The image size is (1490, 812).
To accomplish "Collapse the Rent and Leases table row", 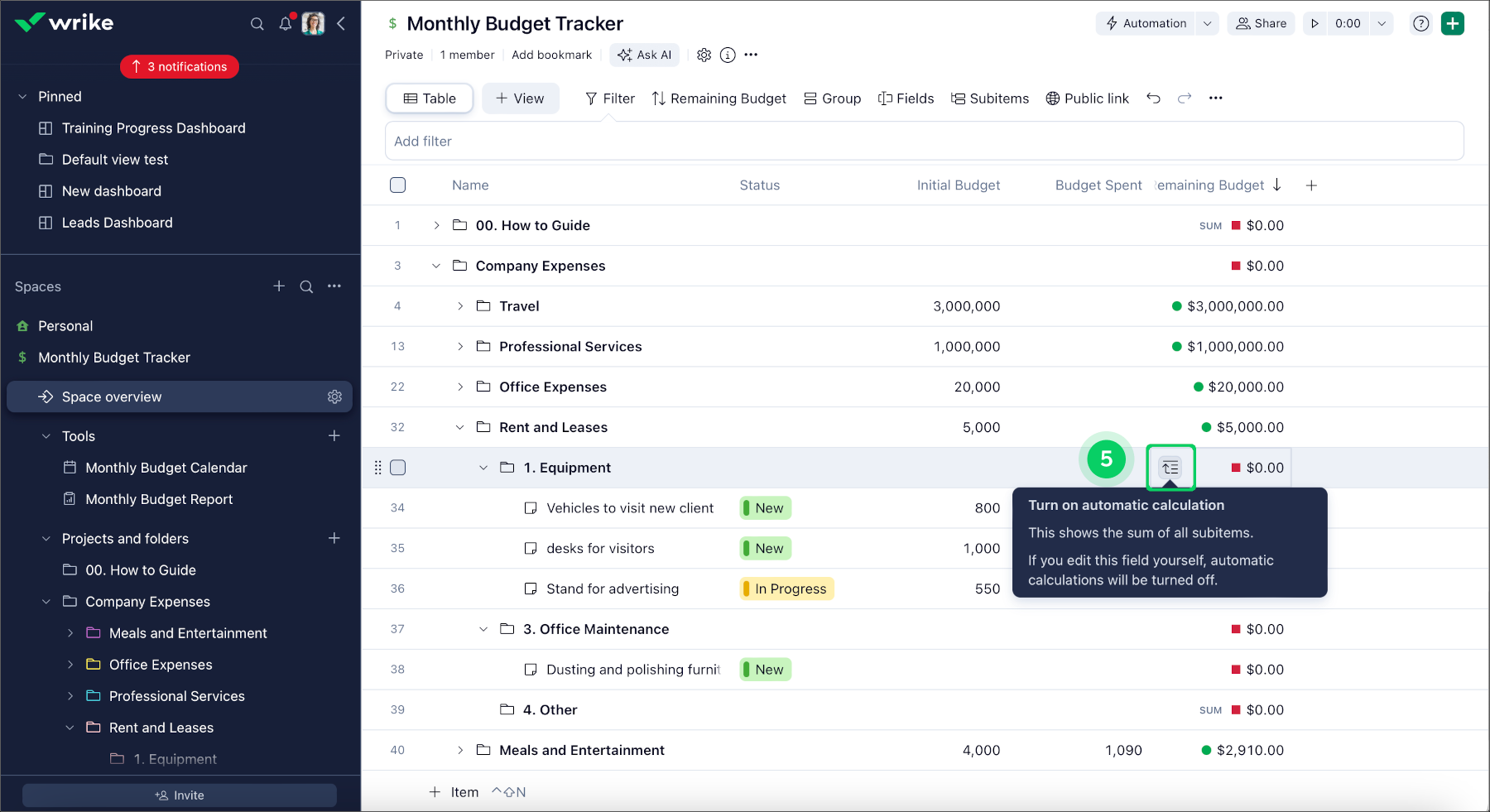I will (460, 427).
